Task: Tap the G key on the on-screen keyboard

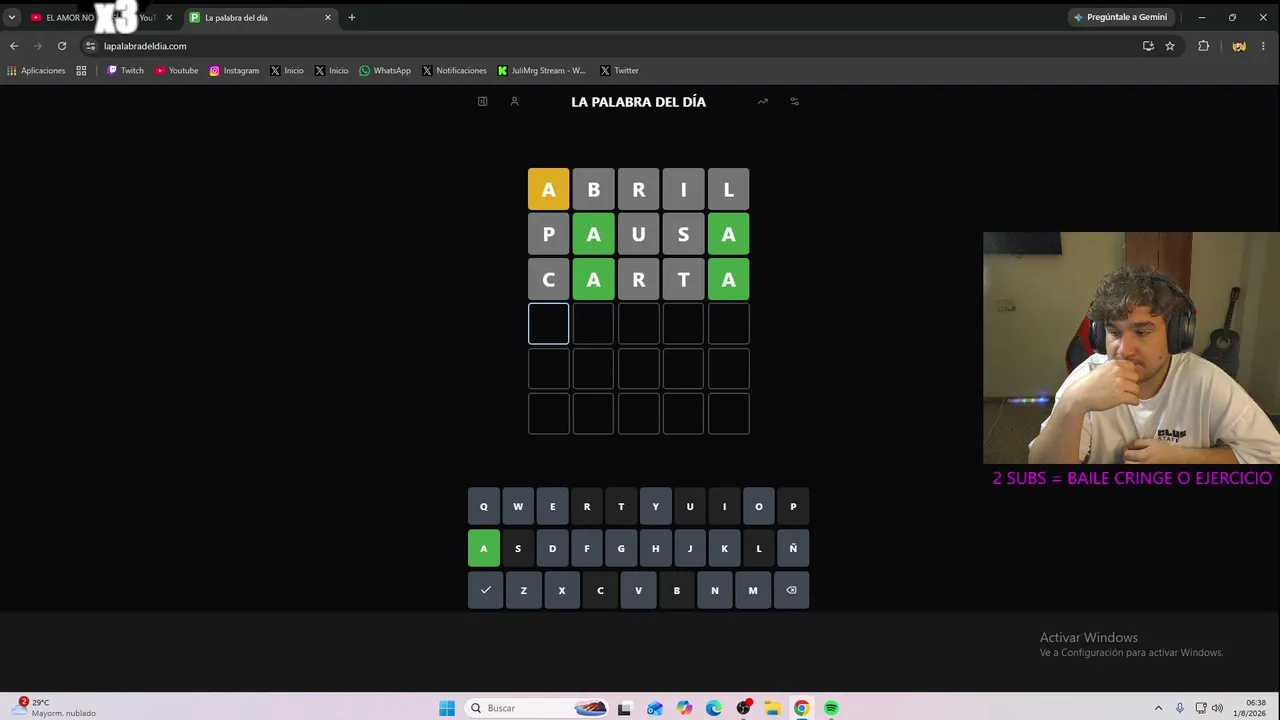Action: click(621, 548)
